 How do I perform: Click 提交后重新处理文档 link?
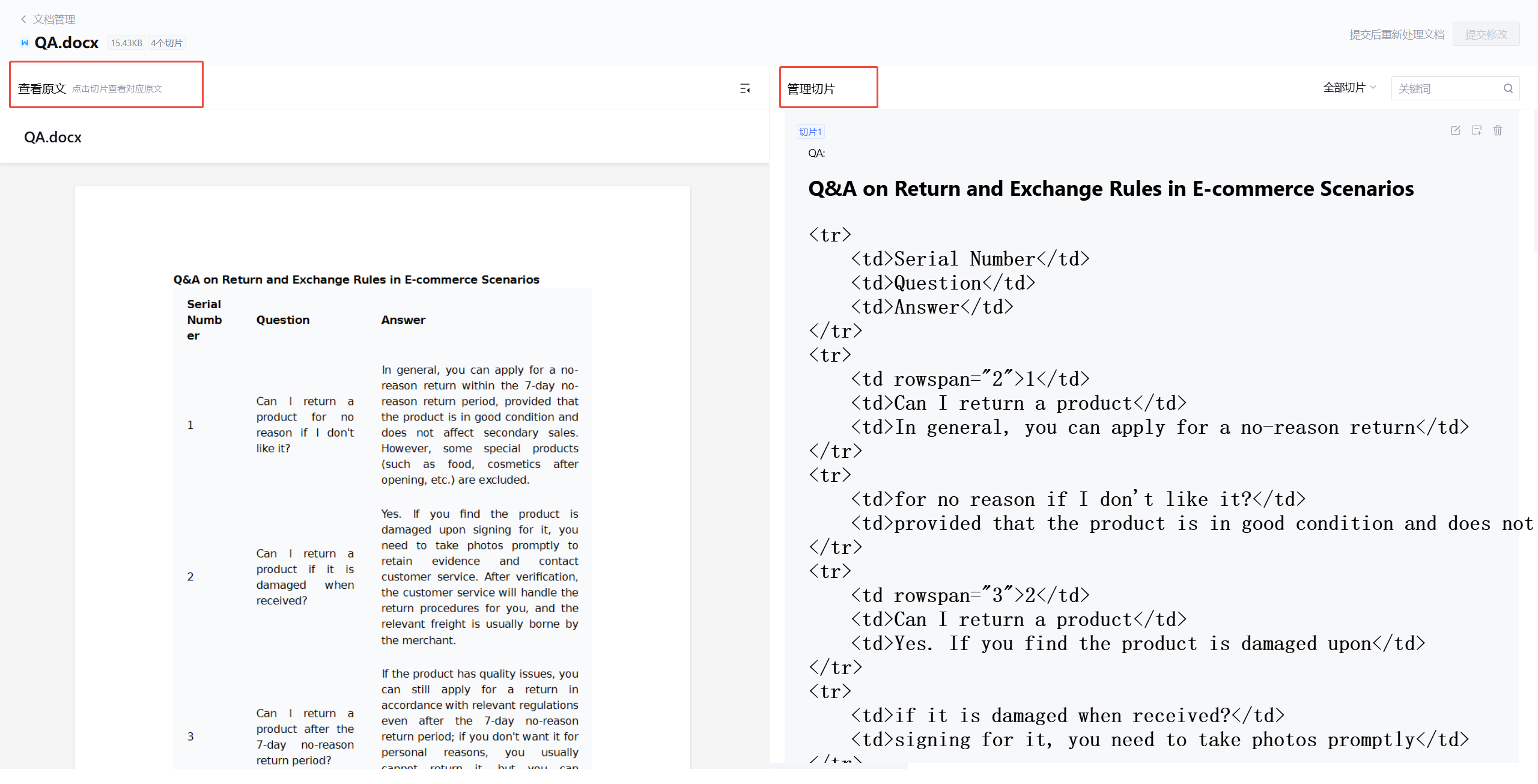click(x=1396, y=34)
